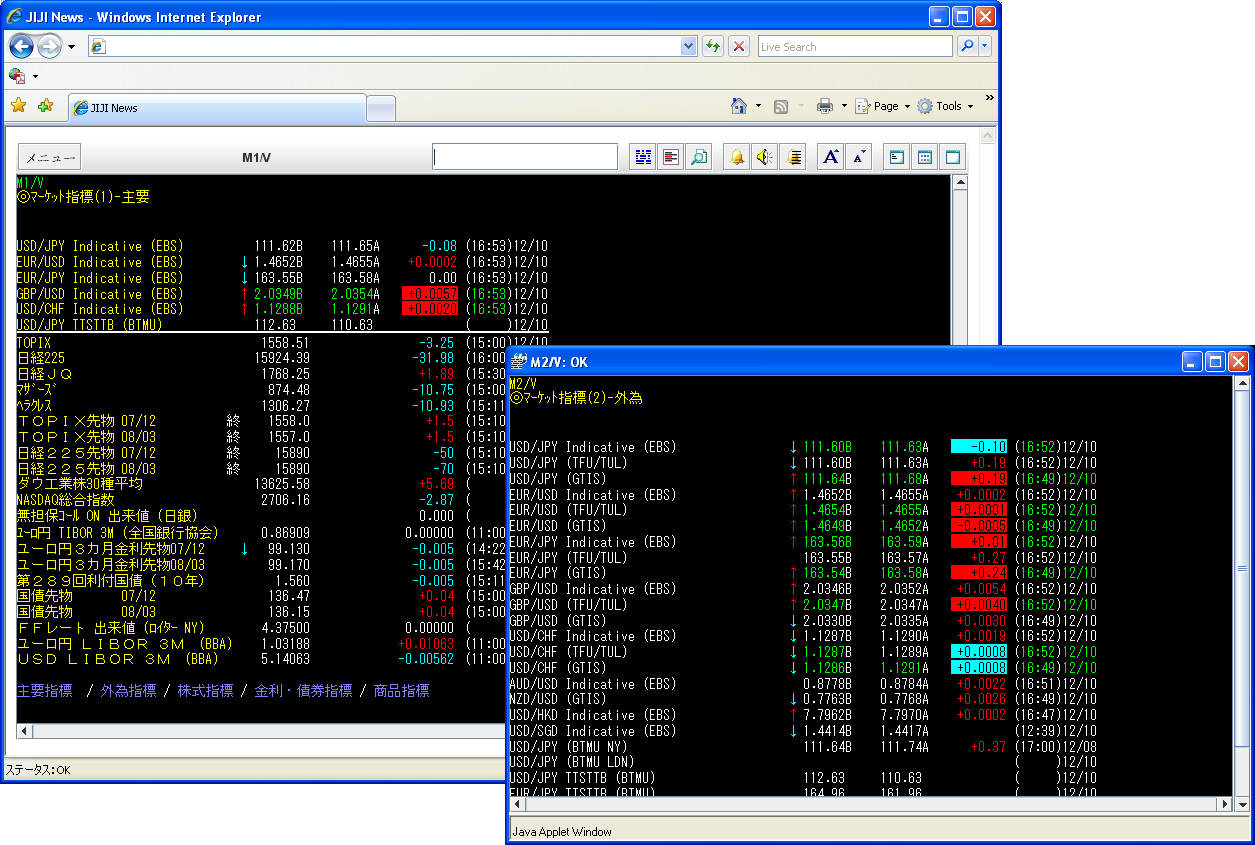Open the recent pages dropdown arrow
The image size is (1255, 845).
[71, 47]
